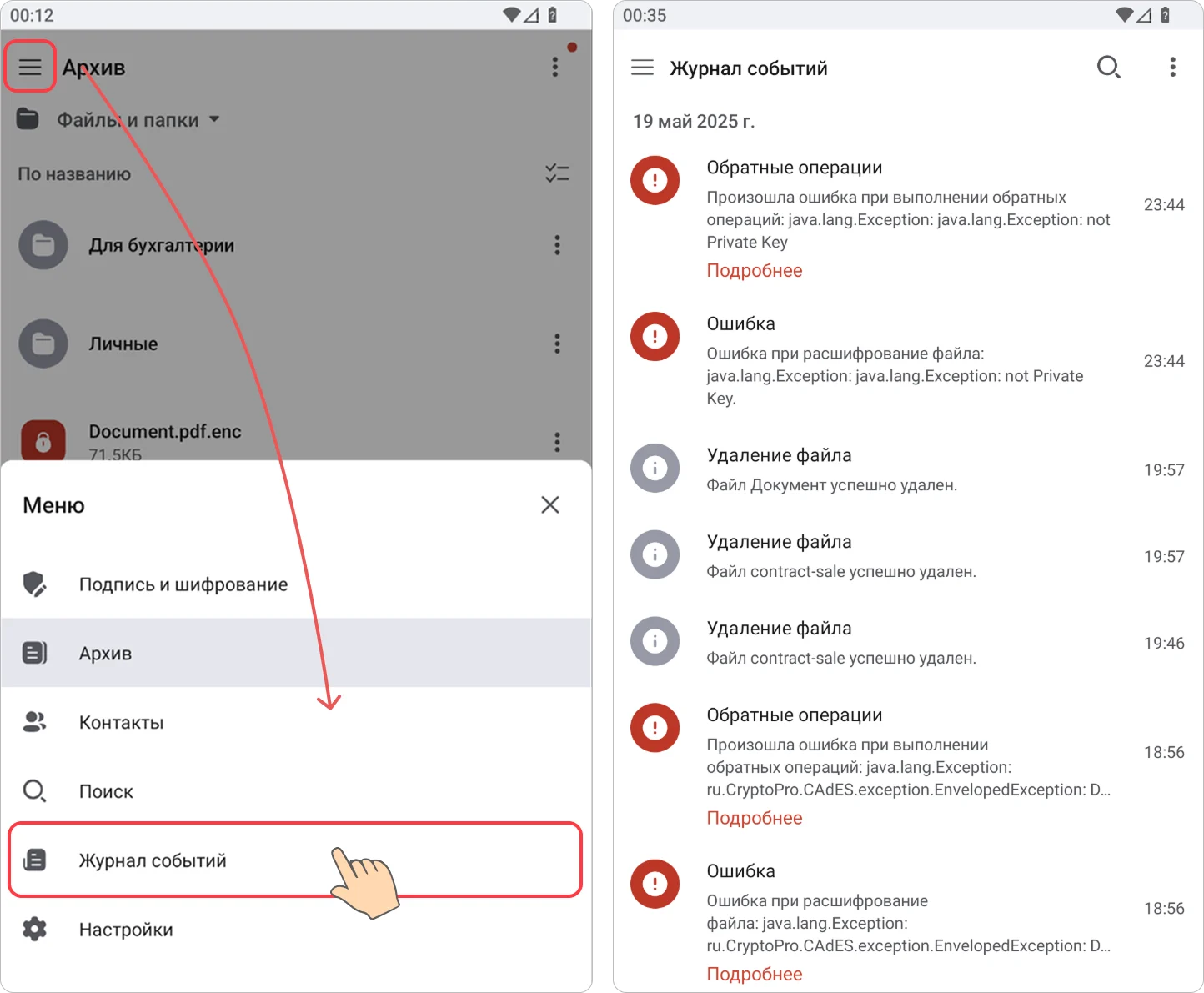Image resolution: width=1204 pixels, height=993 pixels.
Task: Click Подробнее under 18:56 Обратные операции
Action: tap(755, 819)
